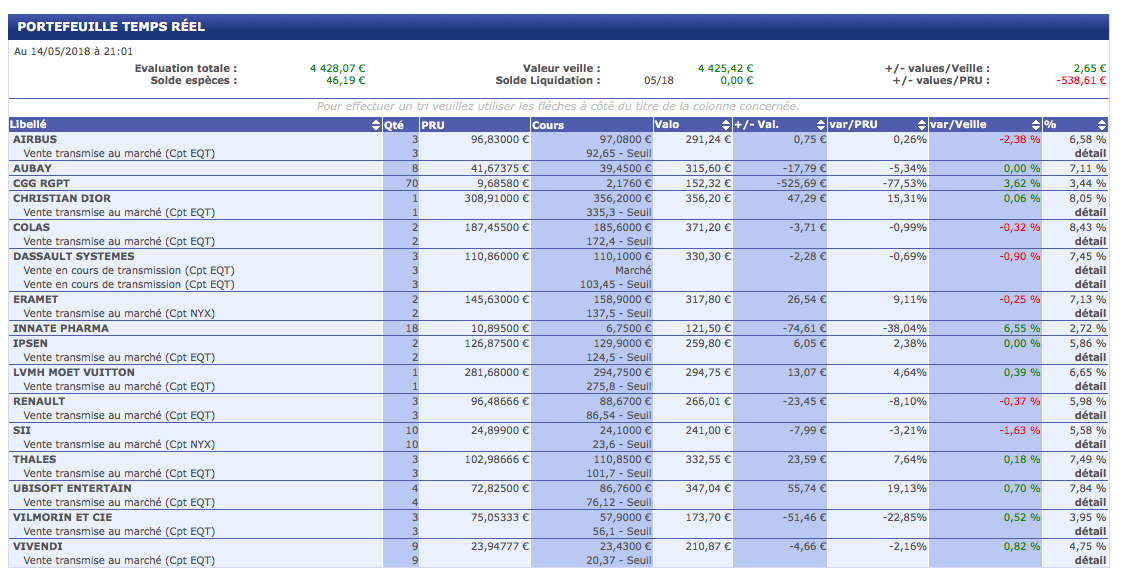Sort holdings by var/Veille arrows
The width and height of the screenshot is (1122, 580).
point(1034,125)
